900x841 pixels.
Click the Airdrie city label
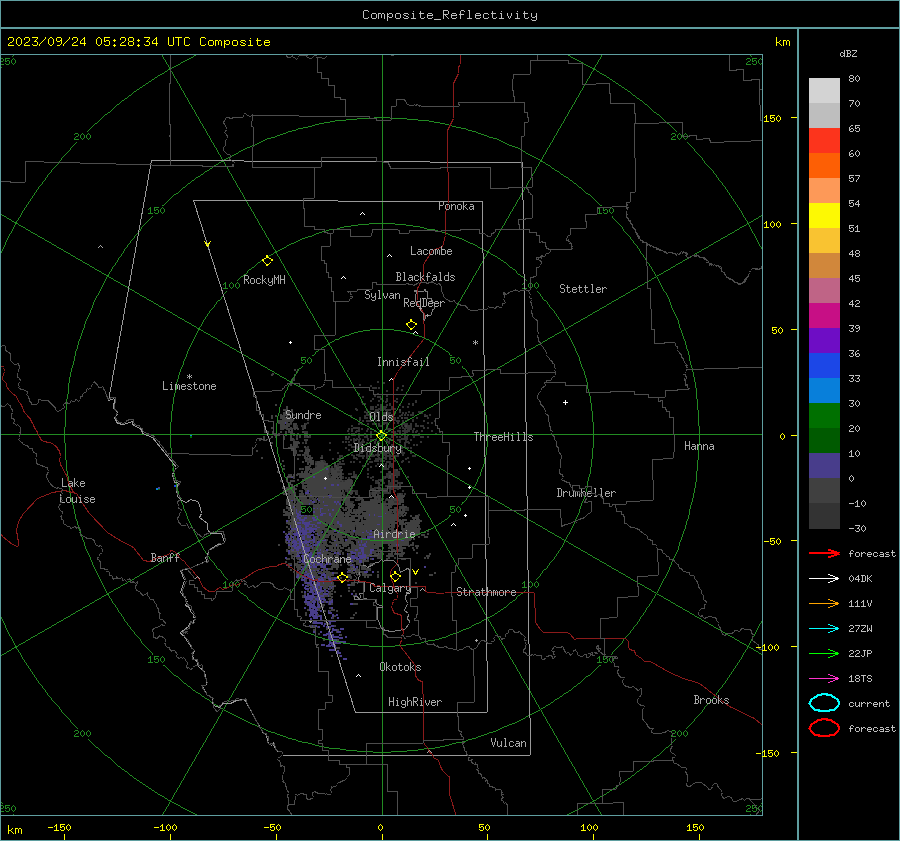394,534
